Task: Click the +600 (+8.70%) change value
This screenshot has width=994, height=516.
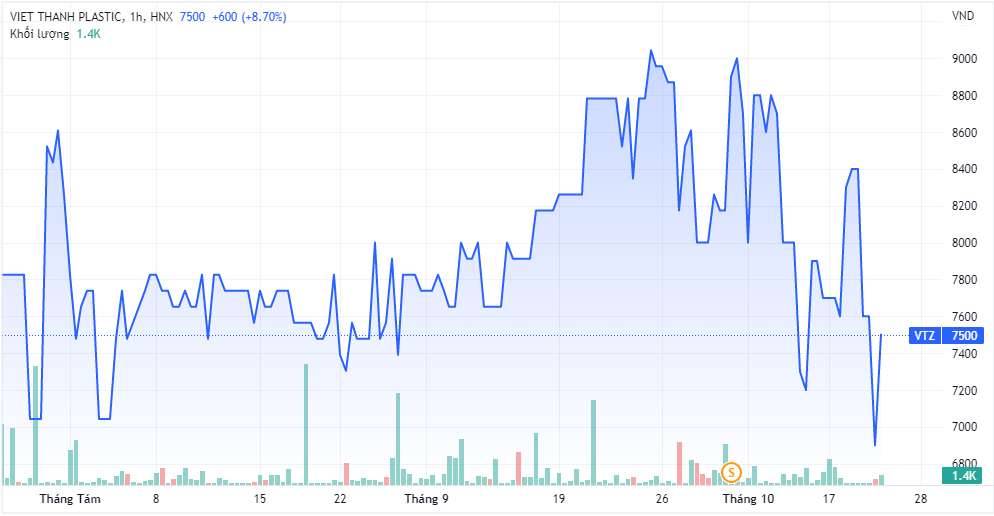Action: pos(249,17)
